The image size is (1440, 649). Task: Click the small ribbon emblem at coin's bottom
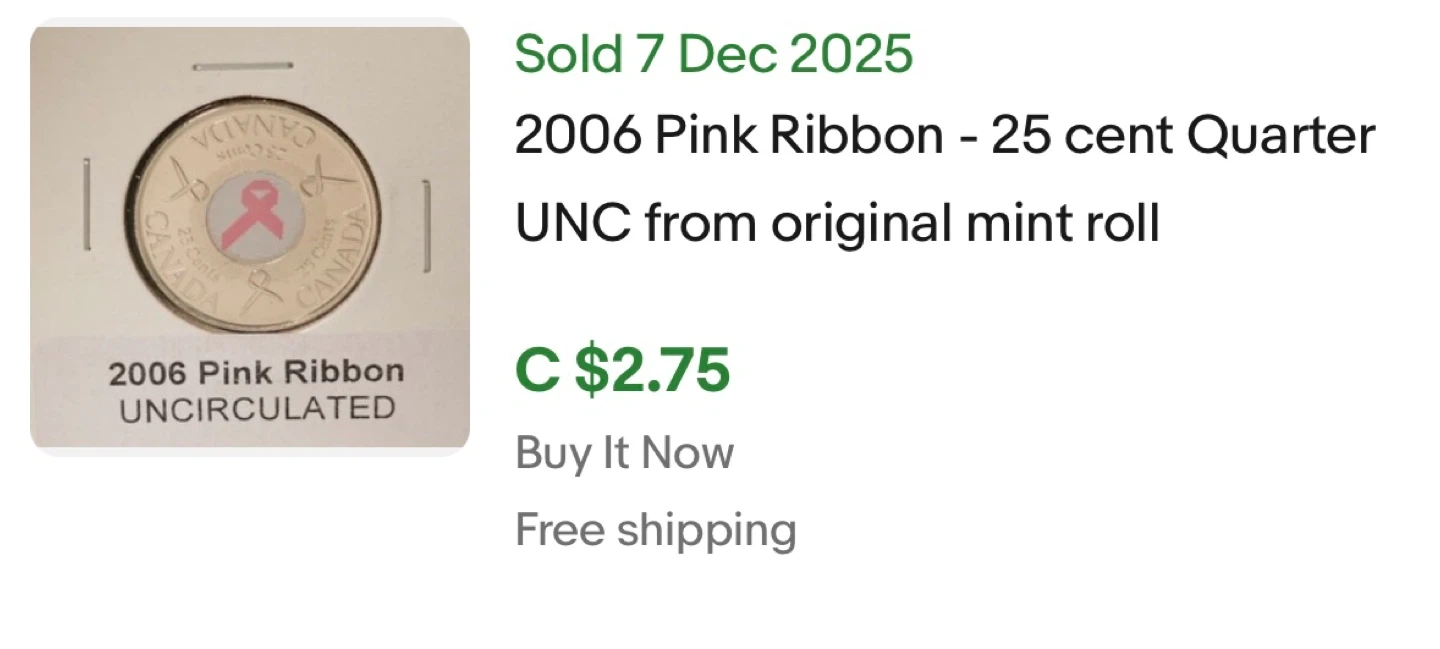point(259,292)
